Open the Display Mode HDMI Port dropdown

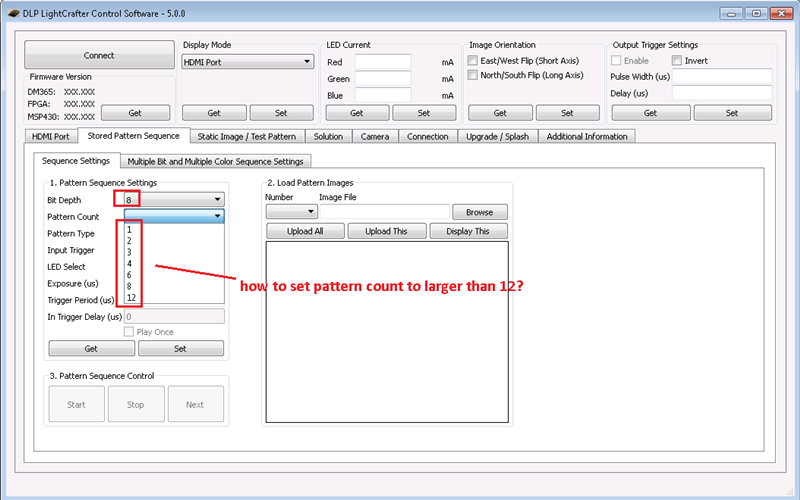pos(247,62)
